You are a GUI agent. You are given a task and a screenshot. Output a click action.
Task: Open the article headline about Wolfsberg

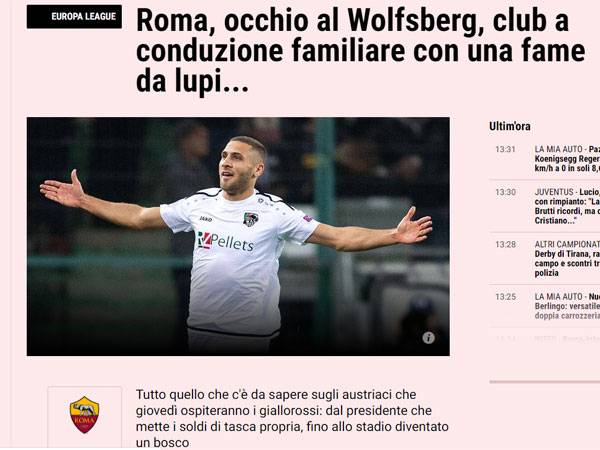point(360,51)
